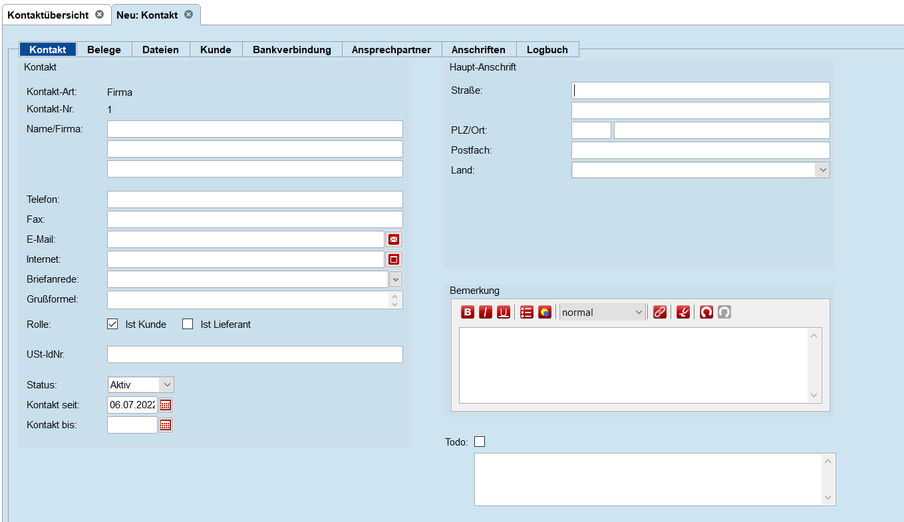Click the PLZ postal code field
The image size is (904, 522).
point(591,130)
